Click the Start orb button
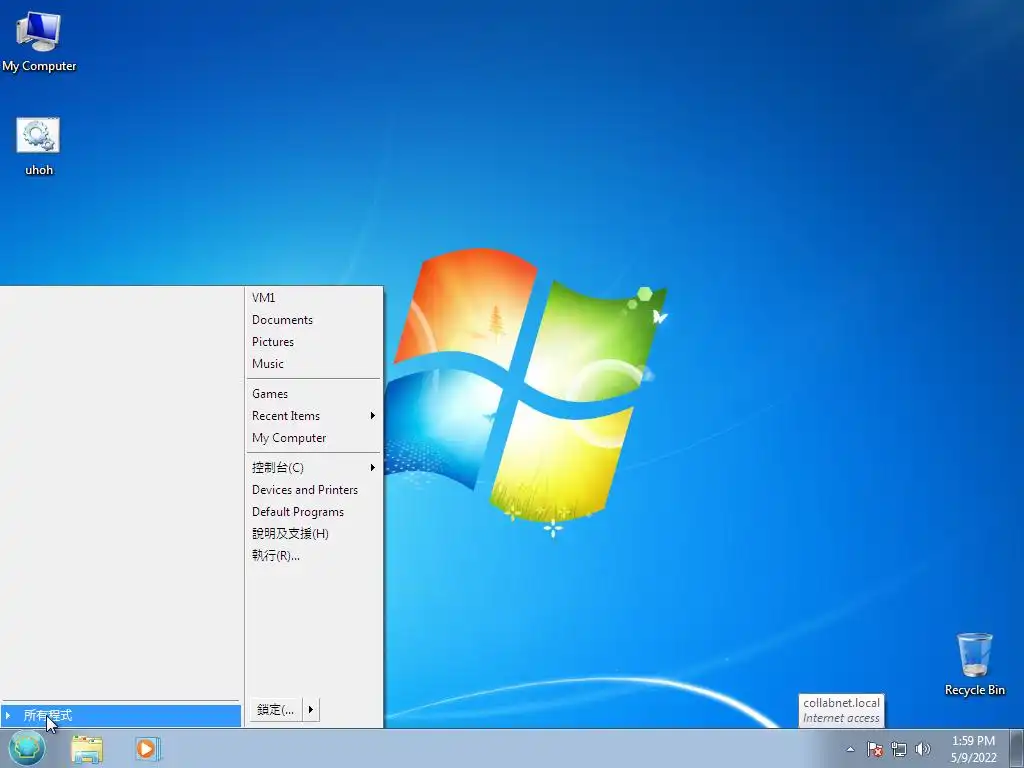 click(27, 748)
